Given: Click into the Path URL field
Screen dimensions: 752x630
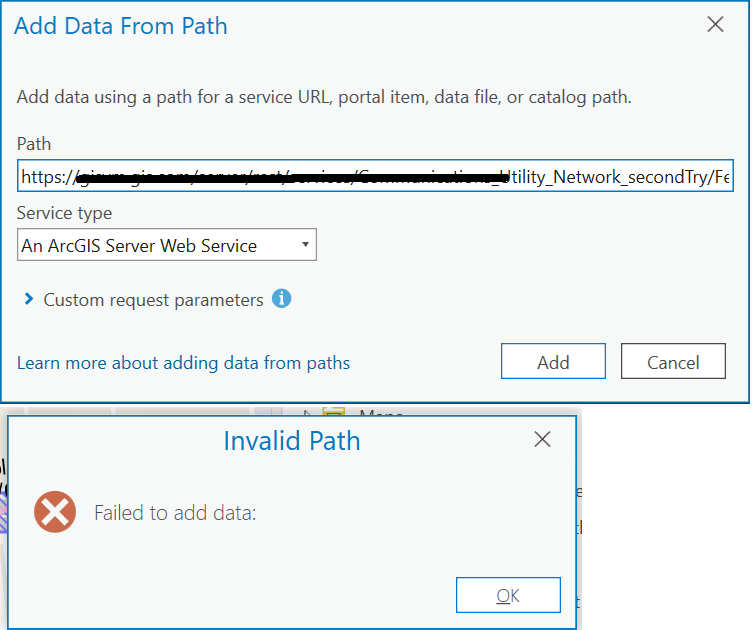Looking at the screenshot, I should 375,177.
